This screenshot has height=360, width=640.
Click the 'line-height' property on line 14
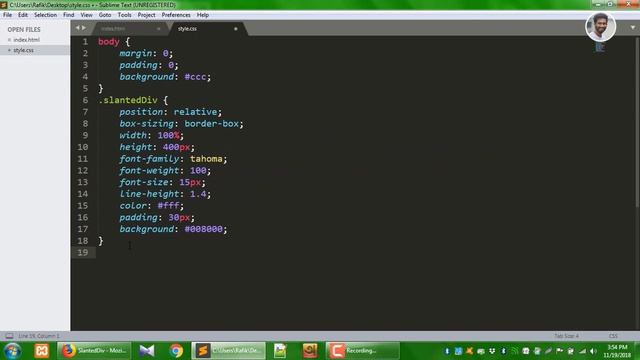click(x=149, y=194)
